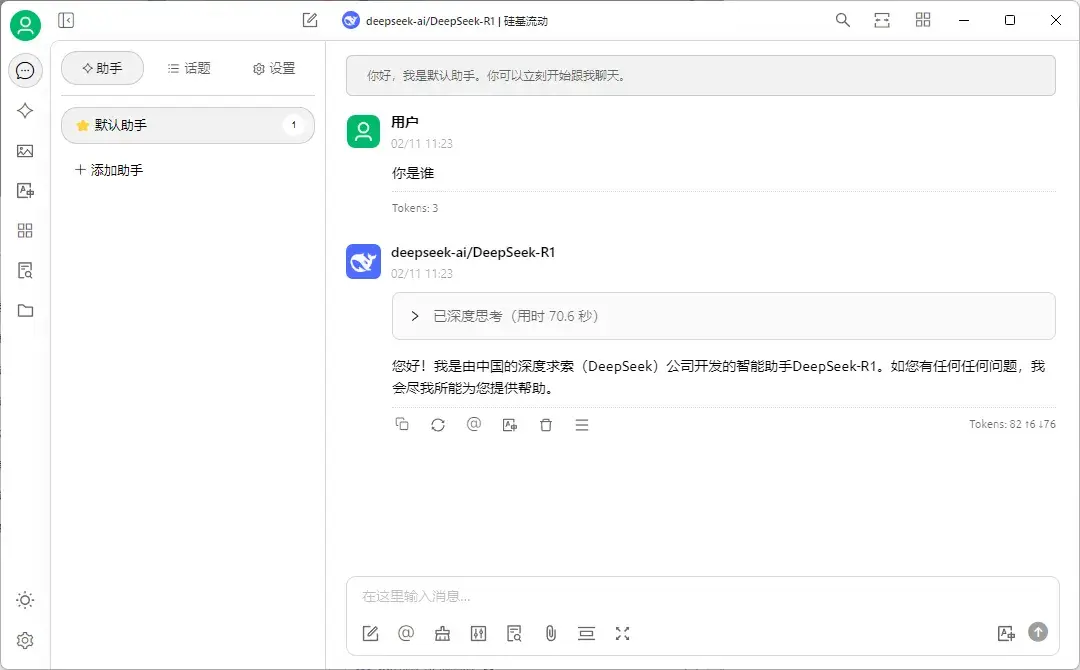Expand the input box with the arrows icon
This screenshot has height=670, width=1080.
pos(623,634)
